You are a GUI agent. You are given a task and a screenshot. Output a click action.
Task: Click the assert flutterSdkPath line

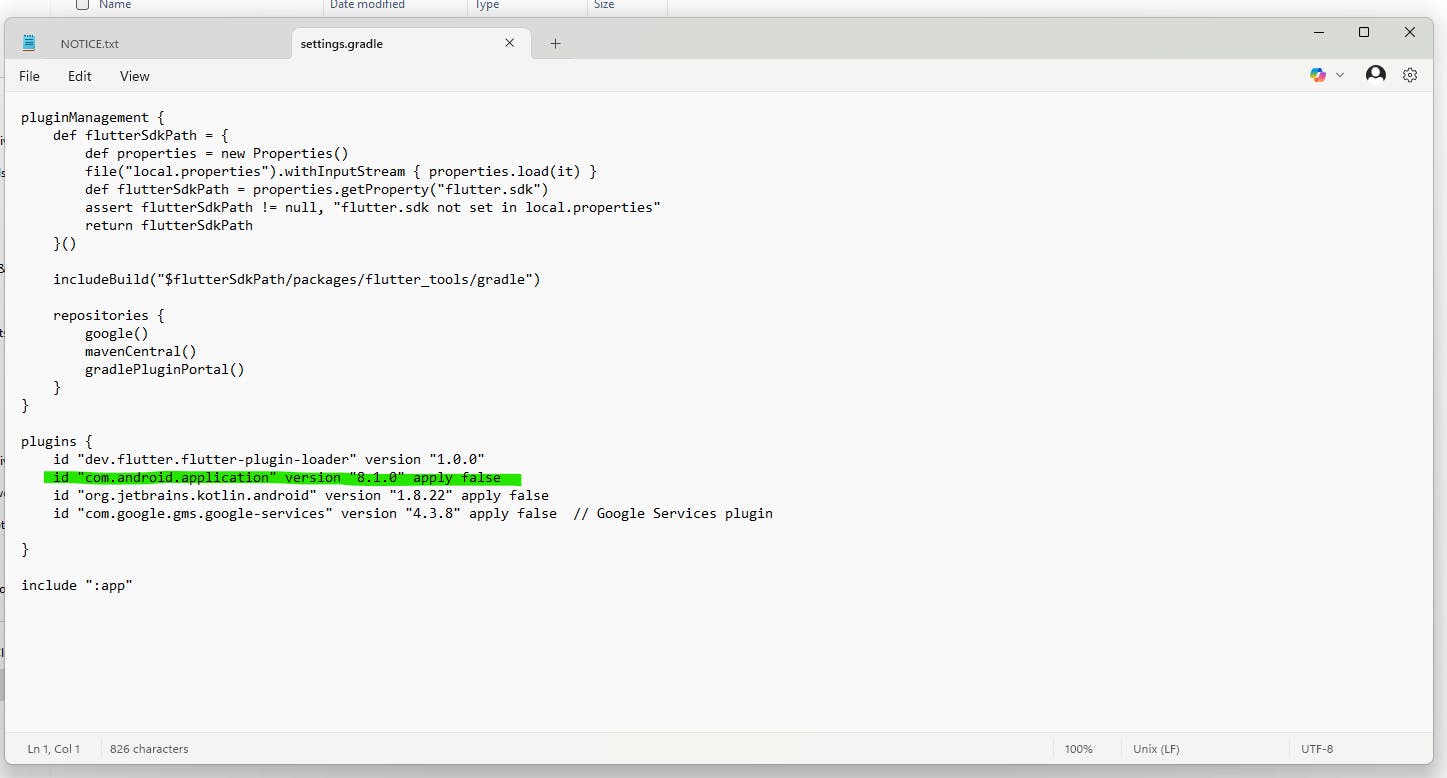(373, 207)
